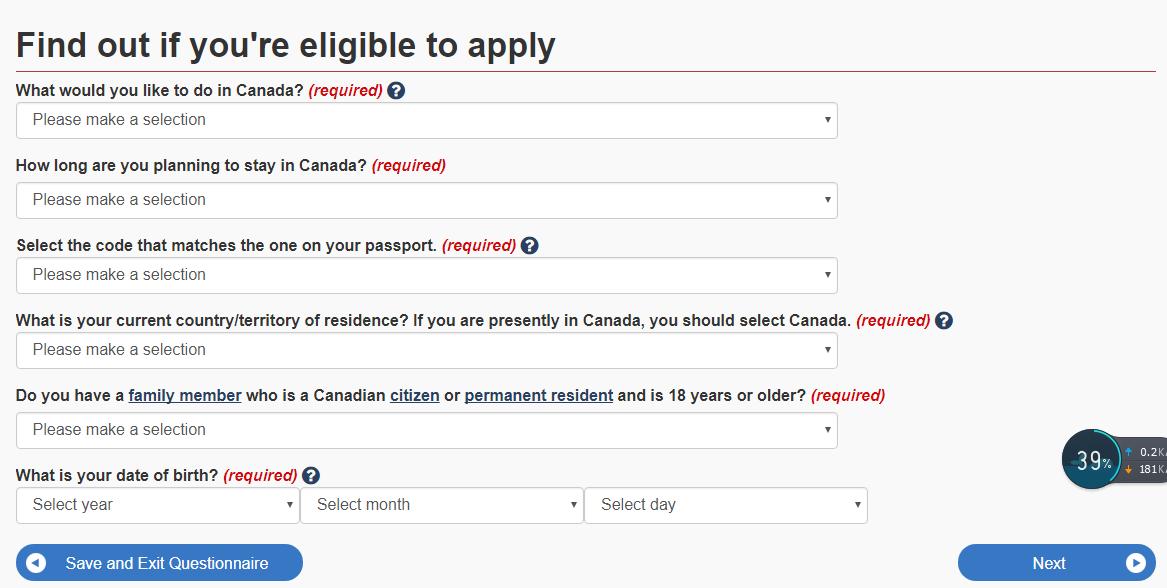Click the 'permanent resident' link

pyautogui.click(x=538, y=395)
